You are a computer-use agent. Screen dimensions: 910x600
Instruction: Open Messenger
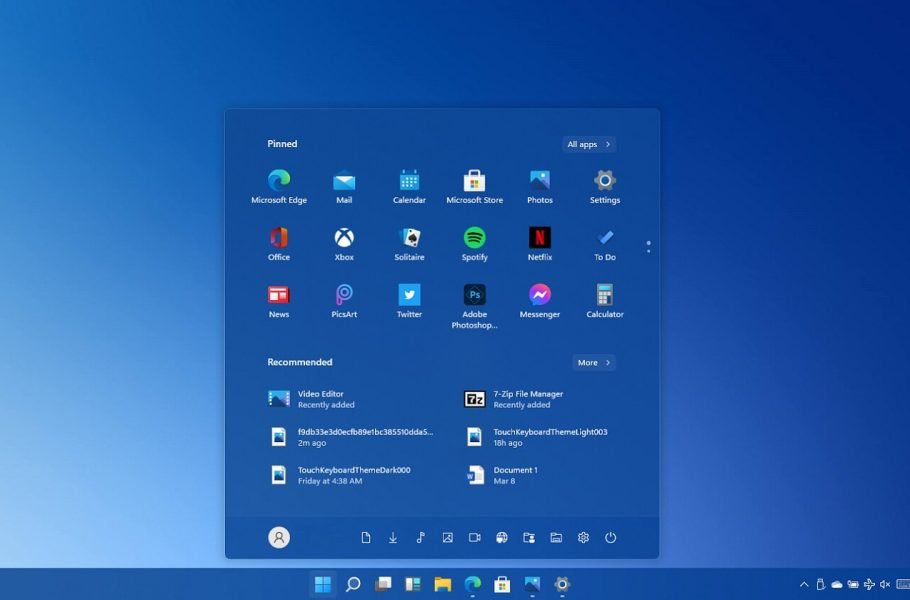click(x=540, y=301)
